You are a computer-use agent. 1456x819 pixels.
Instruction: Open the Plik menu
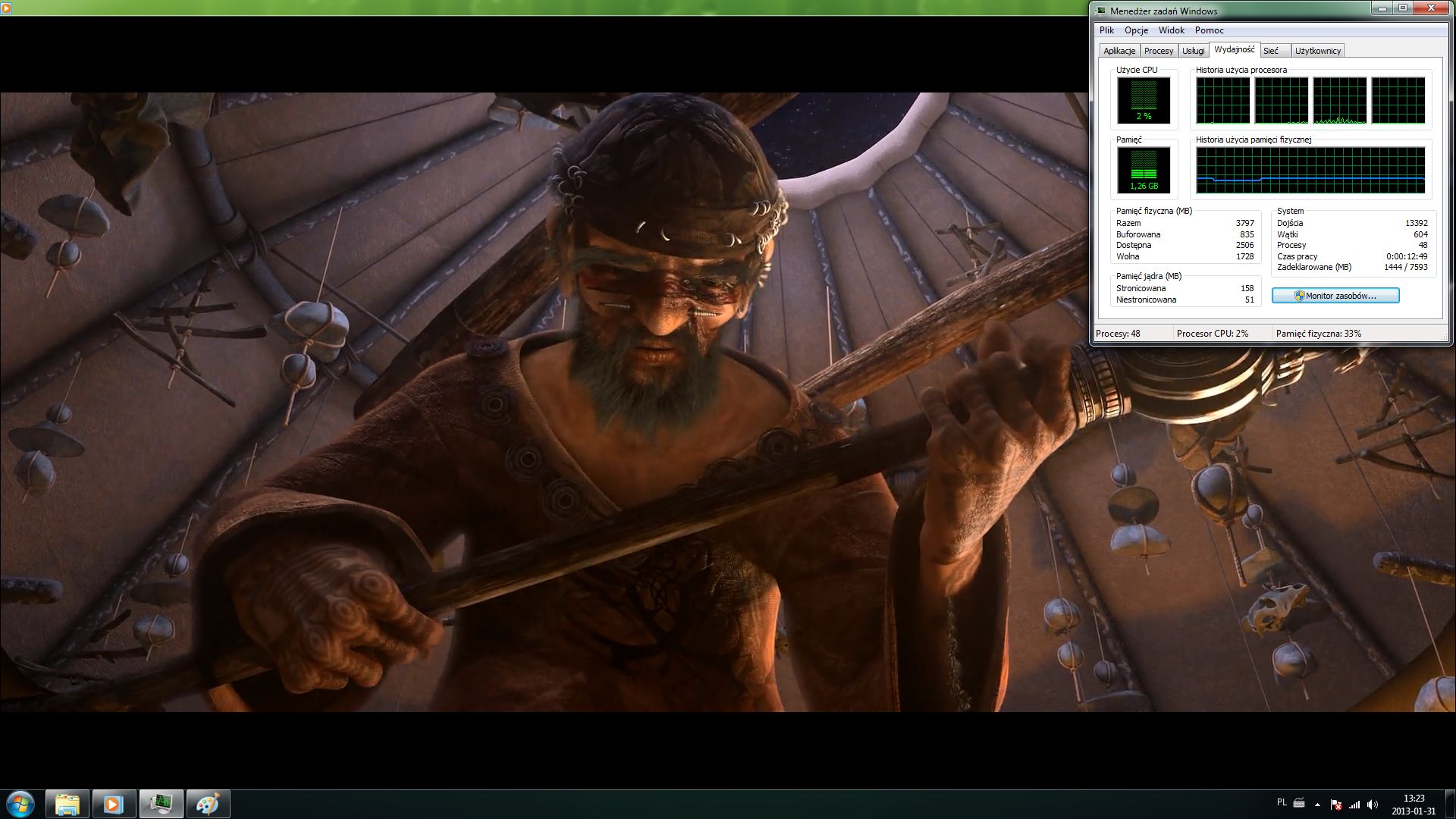(x=1107, y=30)
